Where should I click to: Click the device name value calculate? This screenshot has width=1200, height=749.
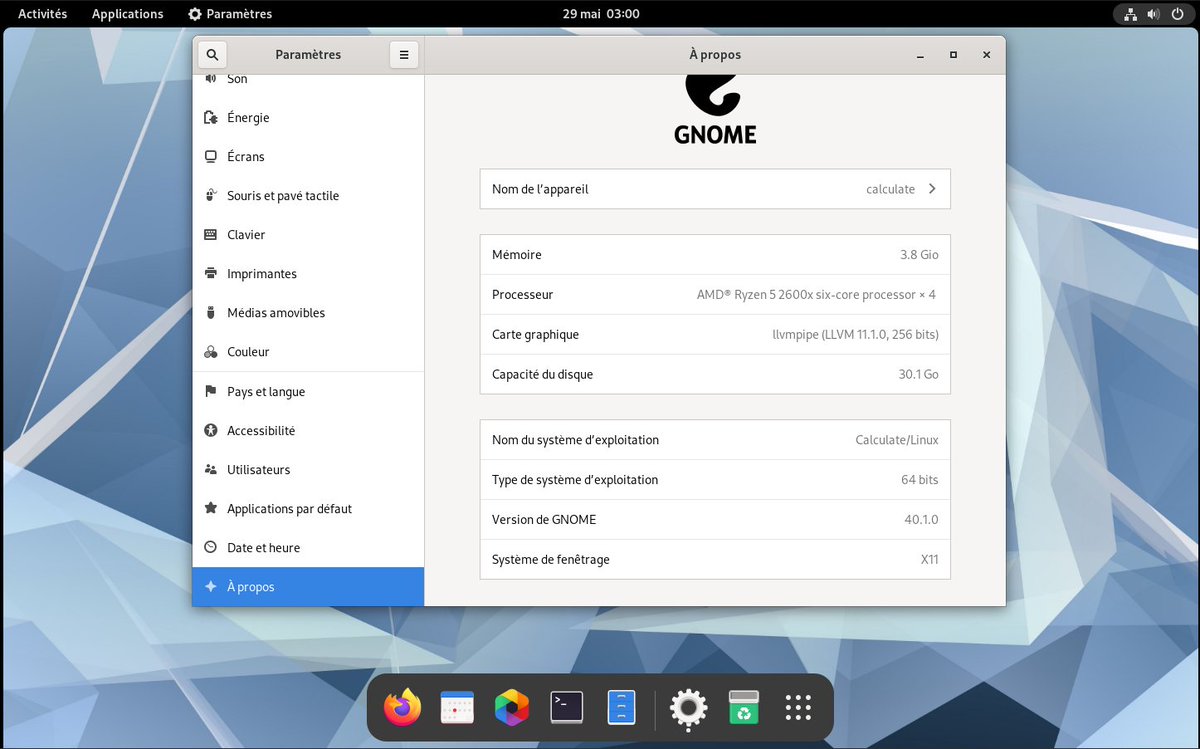pos(890,189)
